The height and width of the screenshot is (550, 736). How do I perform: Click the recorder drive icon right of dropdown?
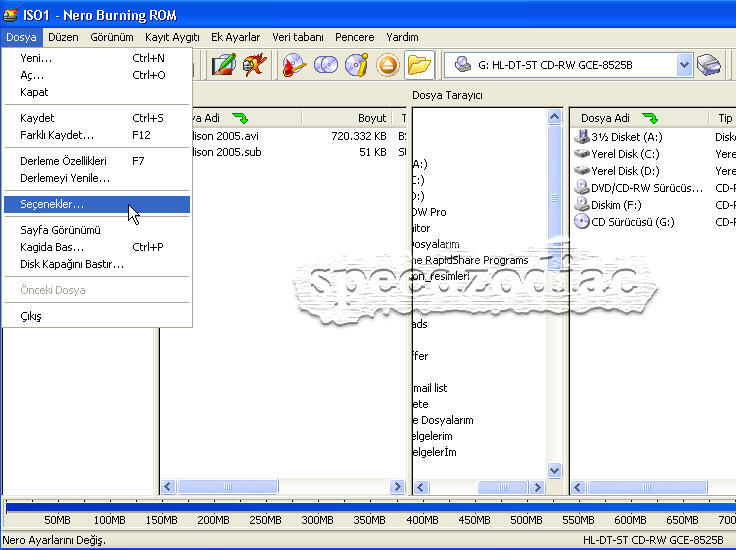[709, 65]
